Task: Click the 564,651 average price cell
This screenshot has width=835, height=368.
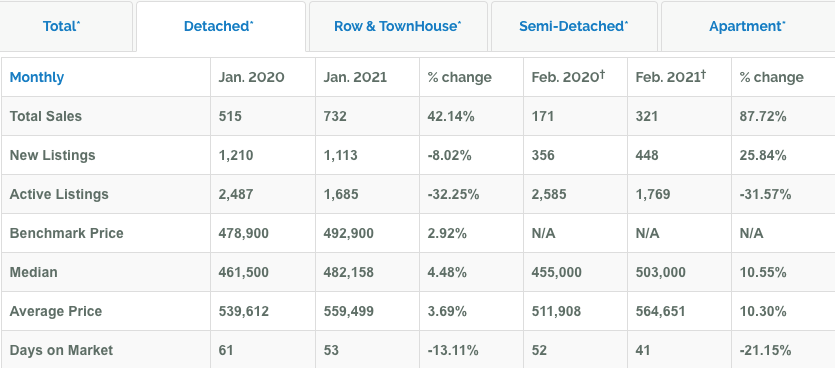Action: [680, 311]
